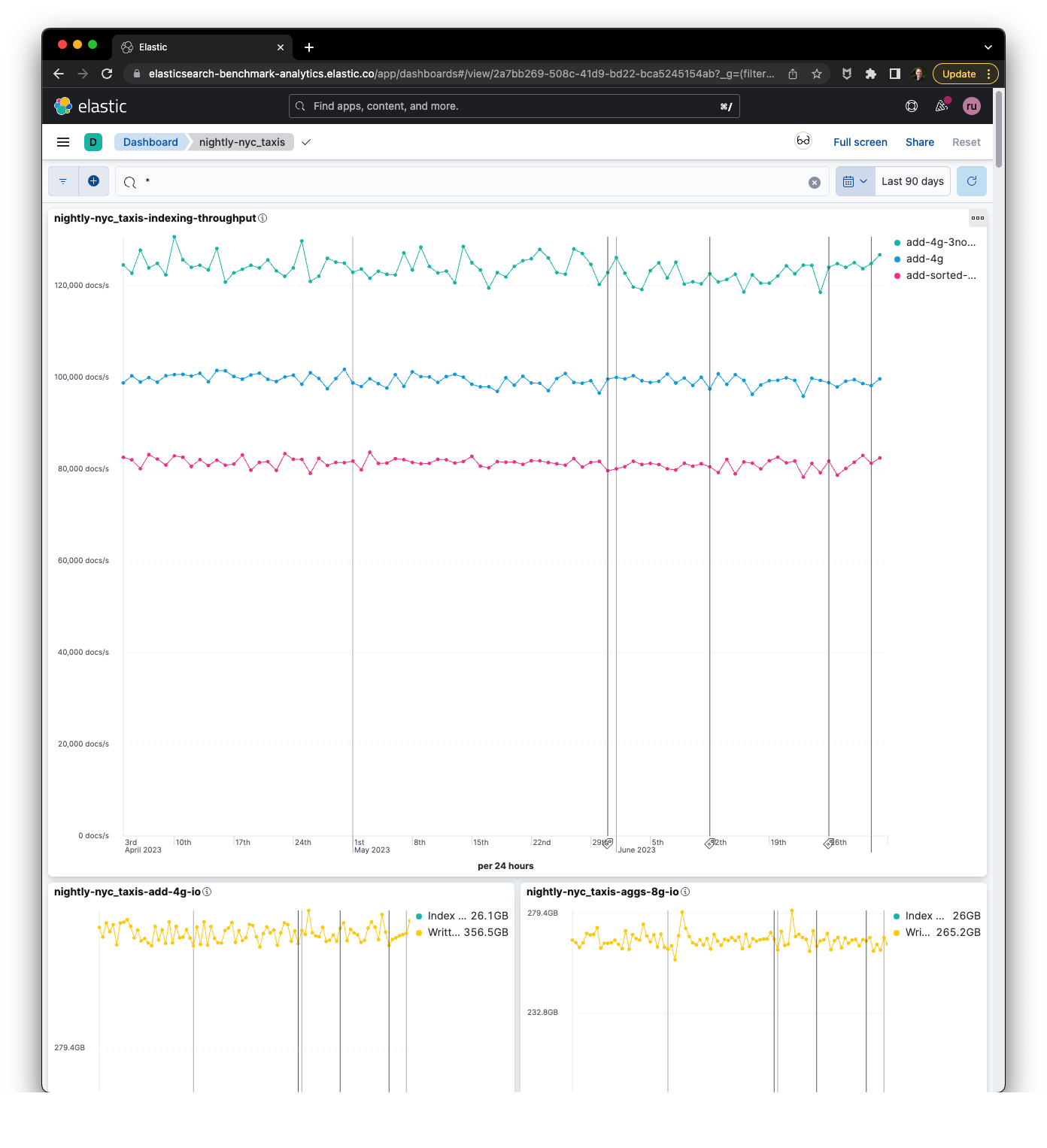Screen dimensions: 1047x1148
Task: Click the teal dot next to add-4g-3no
Action: [x=897, y=242]
